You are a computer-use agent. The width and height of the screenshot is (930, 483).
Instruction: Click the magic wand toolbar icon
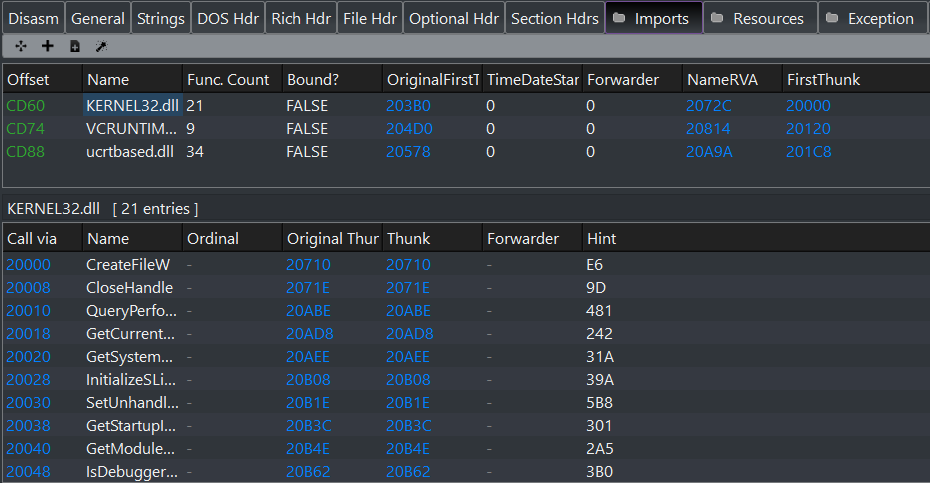[x=101, y=46]
